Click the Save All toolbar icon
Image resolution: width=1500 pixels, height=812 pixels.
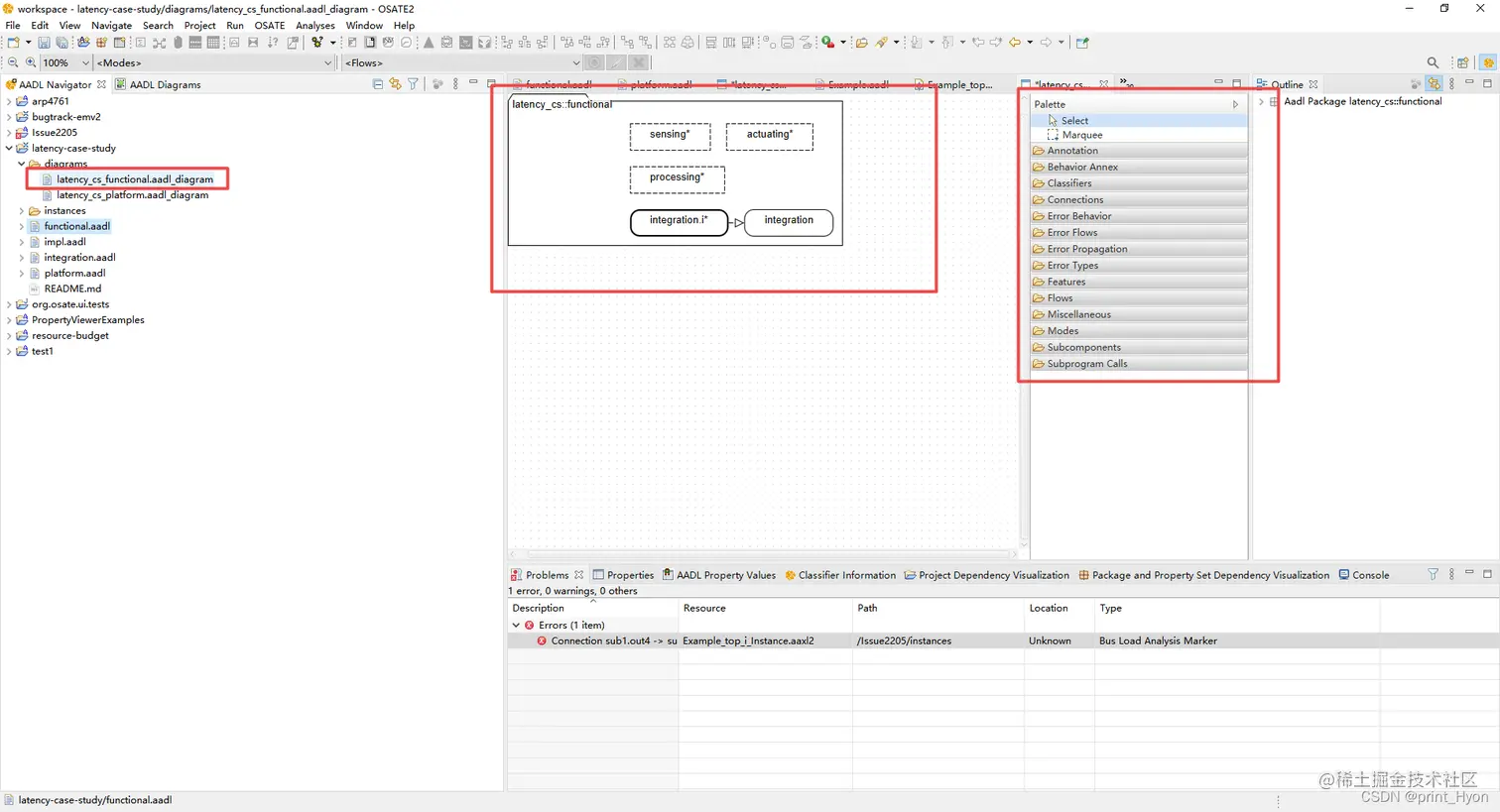(x=62, y=43)
